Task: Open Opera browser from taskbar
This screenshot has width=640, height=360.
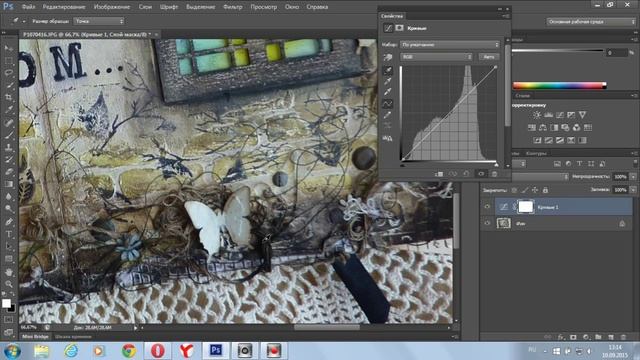Action: click(158, 351)
